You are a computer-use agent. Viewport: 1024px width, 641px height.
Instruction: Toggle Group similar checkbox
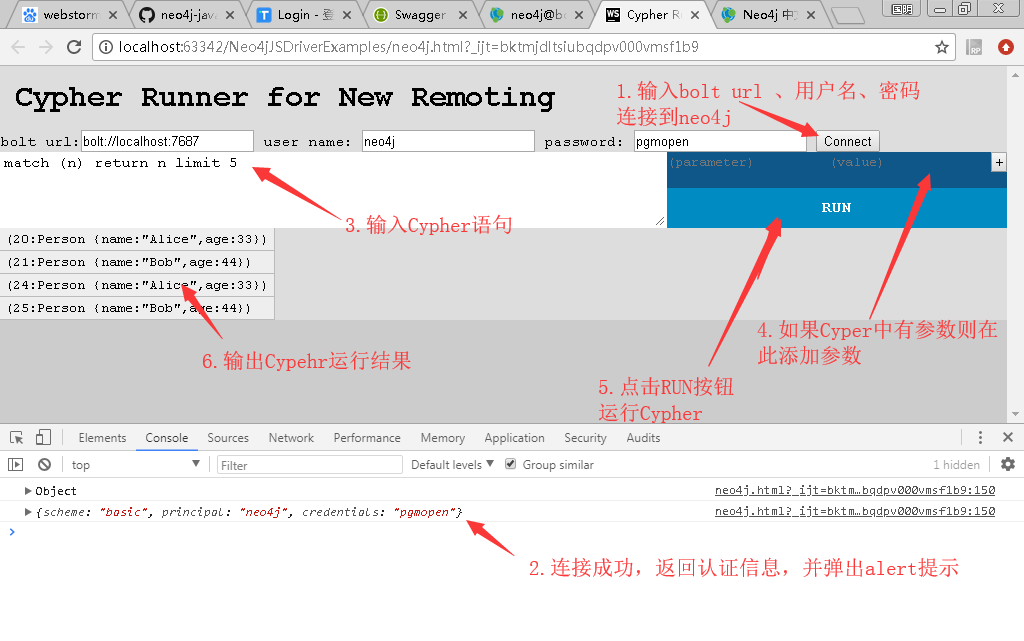pyautogui.click(x=511, y=464)
